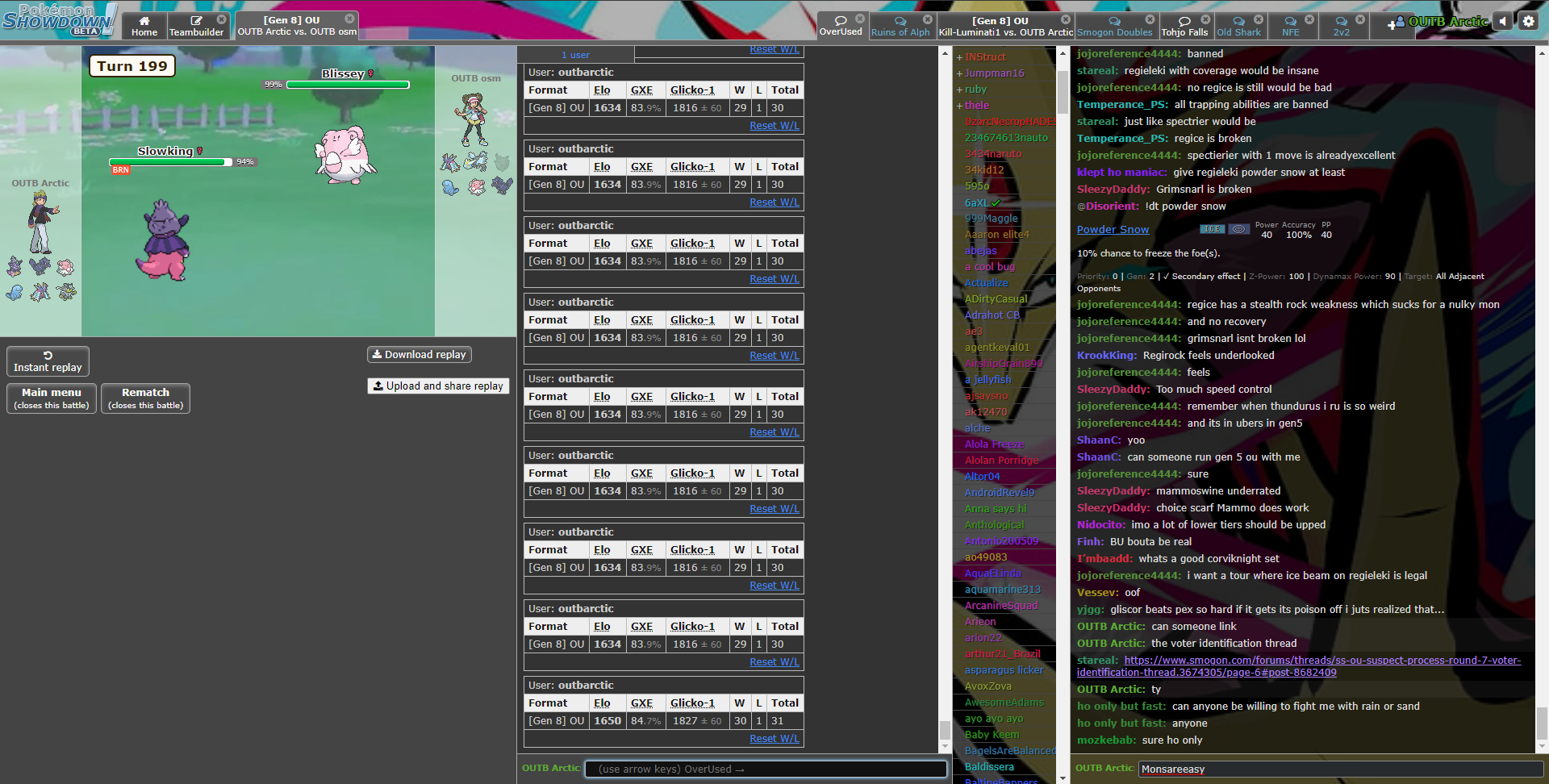Open the gear options menu
Viewport: 1549px width, 784px height.
click(x=1528, y=22)
